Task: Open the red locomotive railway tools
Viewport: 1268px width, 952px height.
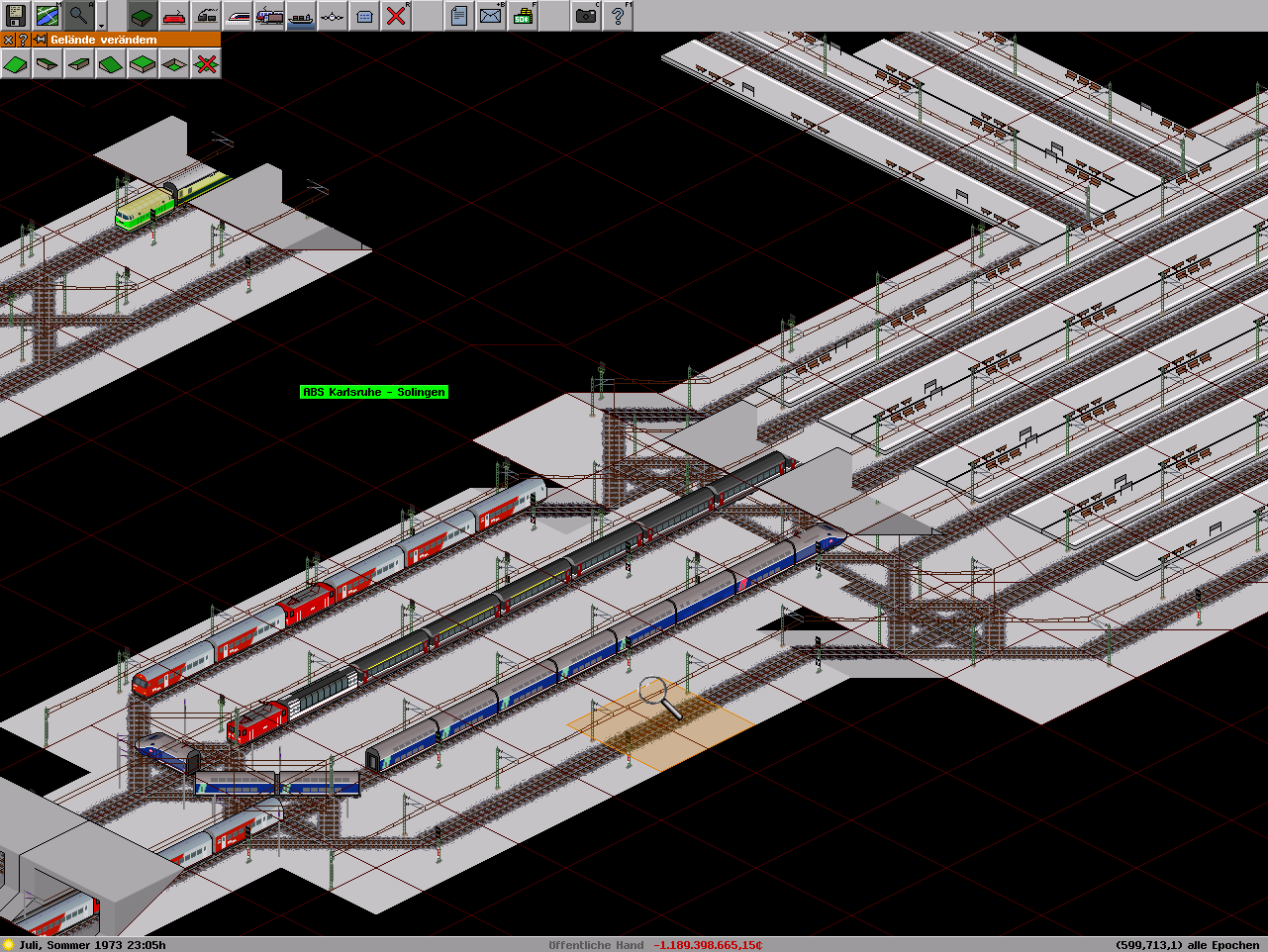Action: (173, 16)
